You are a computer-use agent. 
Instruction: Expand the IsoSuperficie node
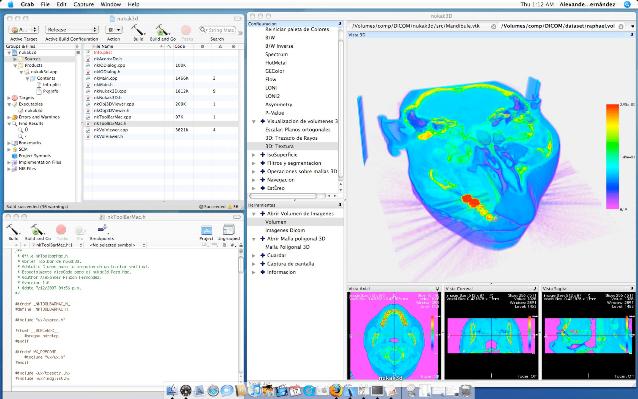point(253,155)
